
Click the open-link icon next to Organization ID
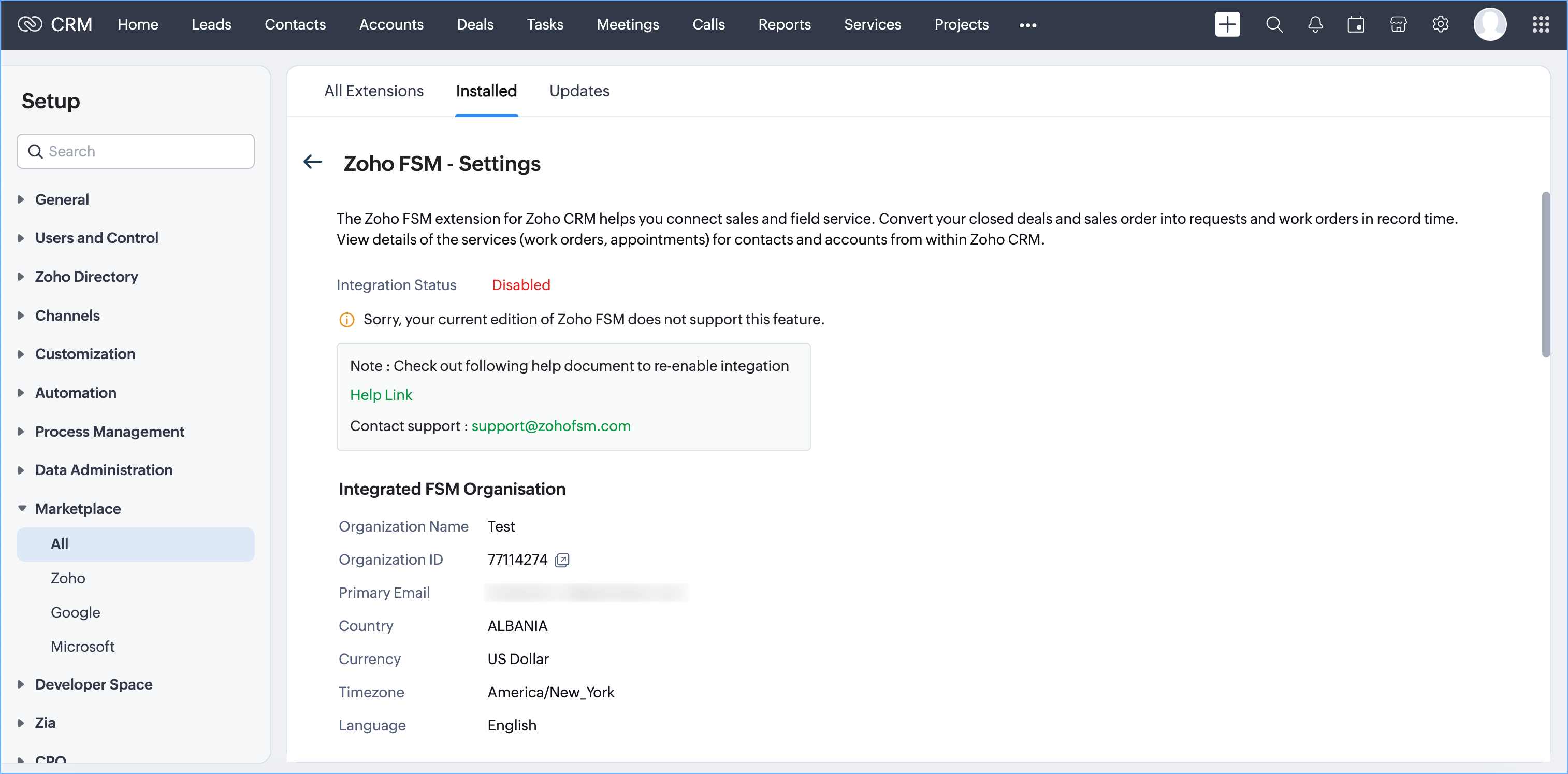[562, 560]
